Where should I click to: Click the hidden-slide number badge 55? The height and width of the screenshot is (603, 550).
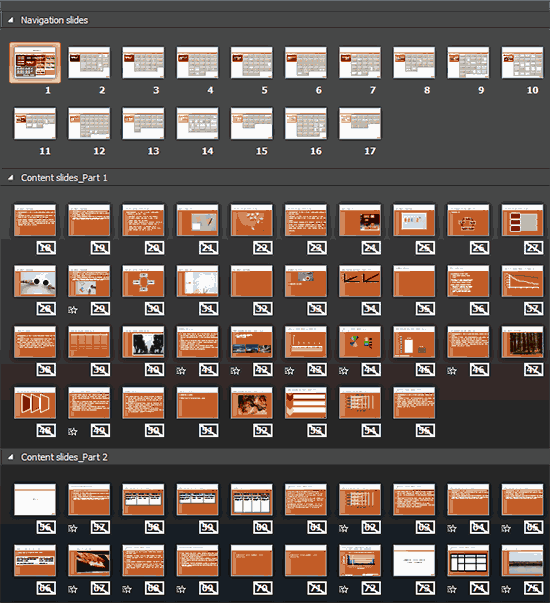pos(425,430)
